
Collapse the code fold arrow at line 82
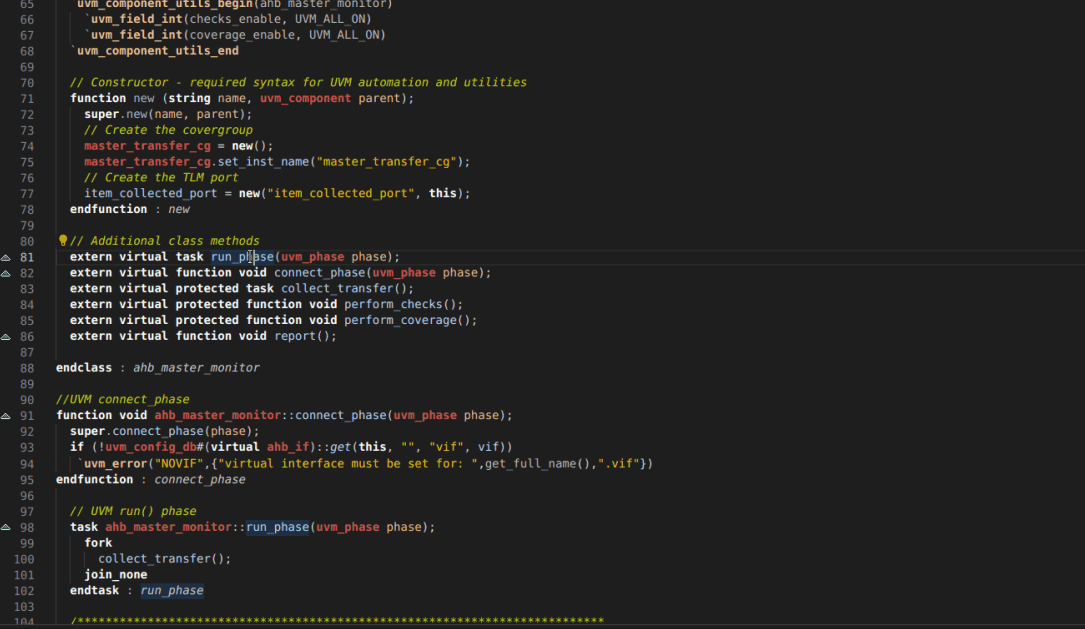[x=7, y=272]
